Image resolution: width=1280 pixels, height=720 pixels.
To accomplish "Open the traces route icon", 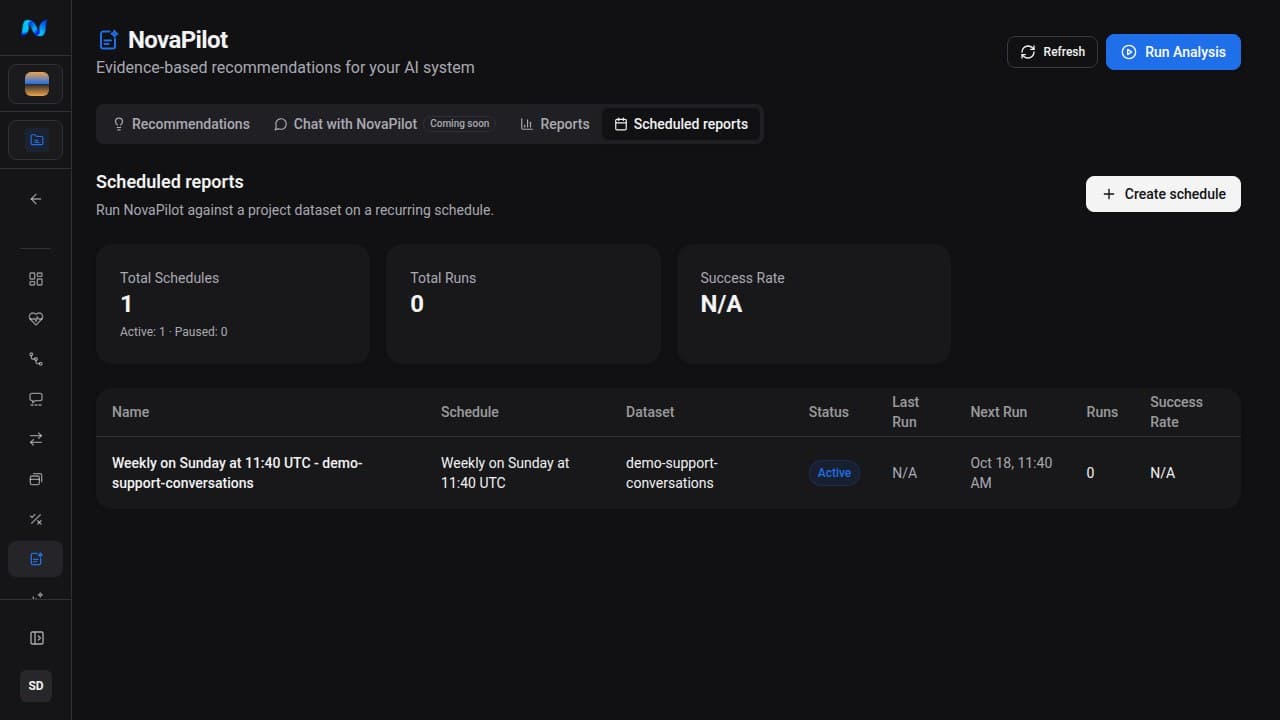I will coord(36,359).
